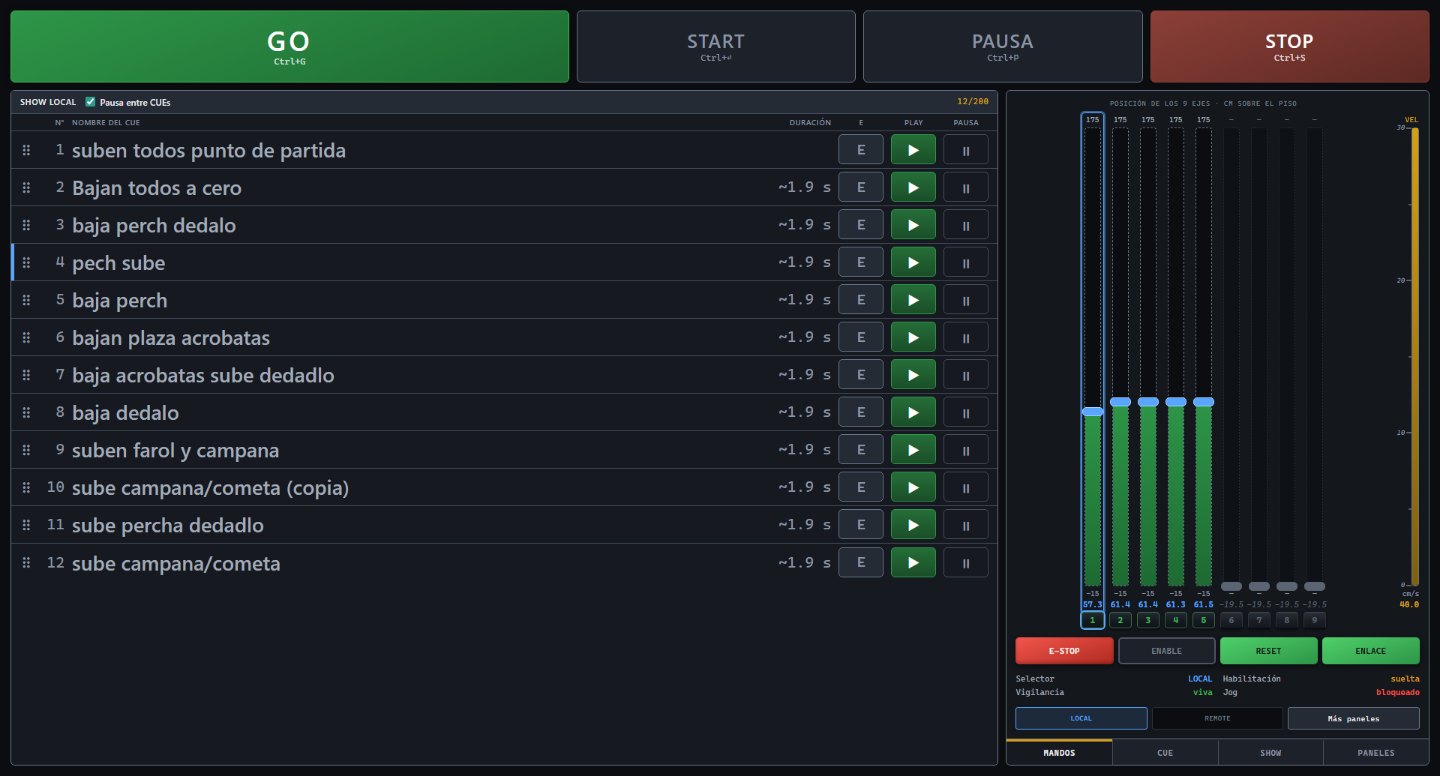Select axis 1 selector button
The image size is (1440, 776).
tap(1092, 620)
